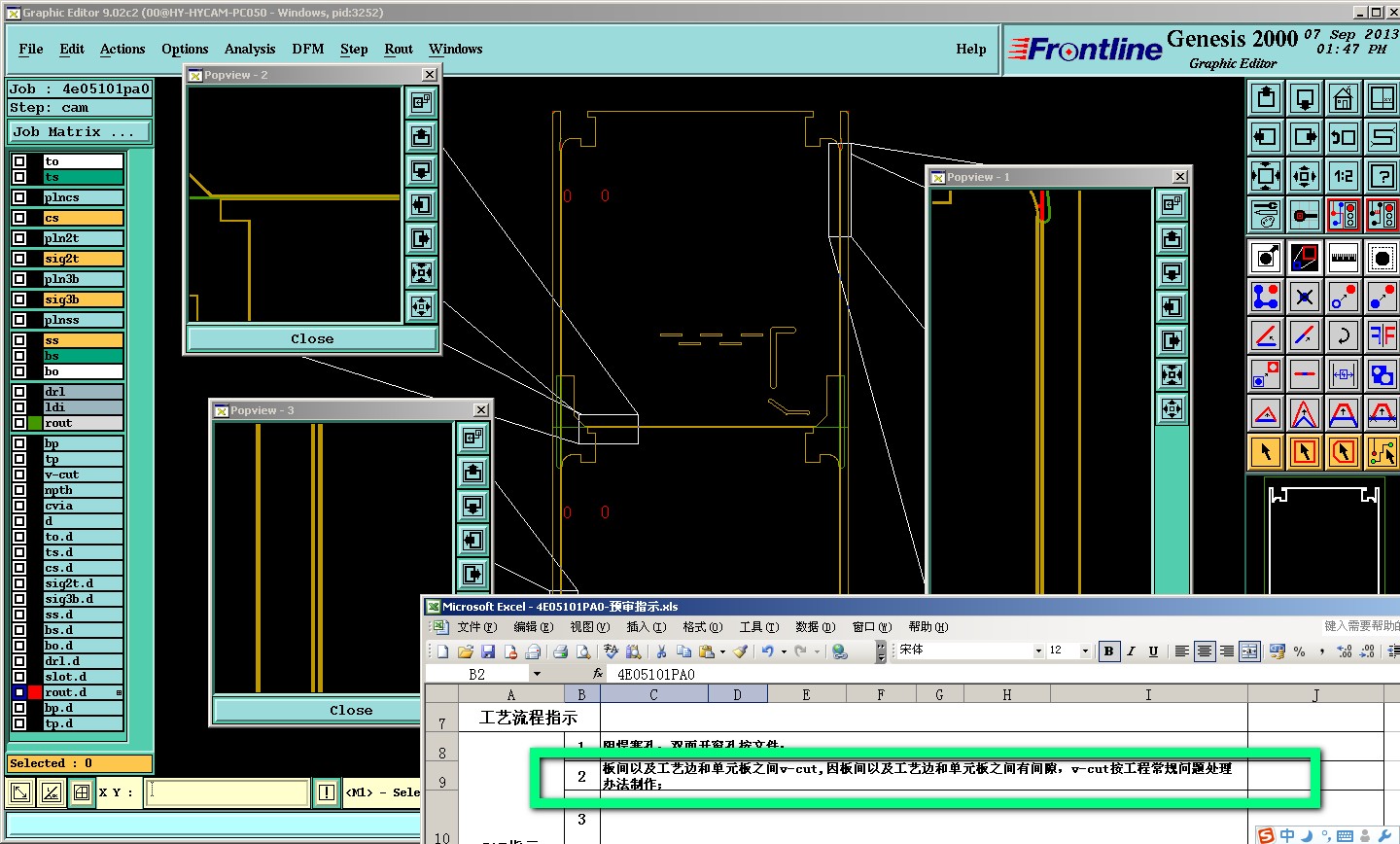Screen dimensions: 1400x844
Task: Click the Save icon in Excel toolbar
Action: [488, 651]
